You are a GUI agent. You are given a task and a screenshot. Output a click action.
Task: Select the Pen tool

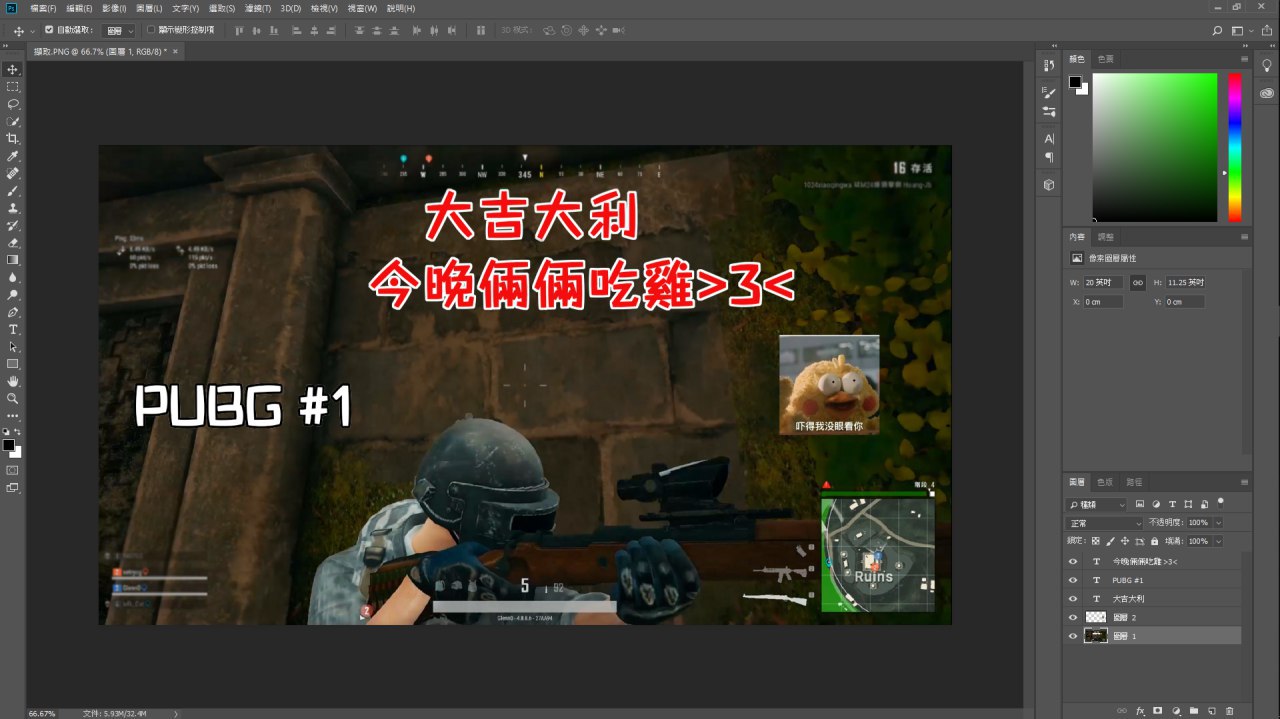pyautogui.click(x=13, y=312)
